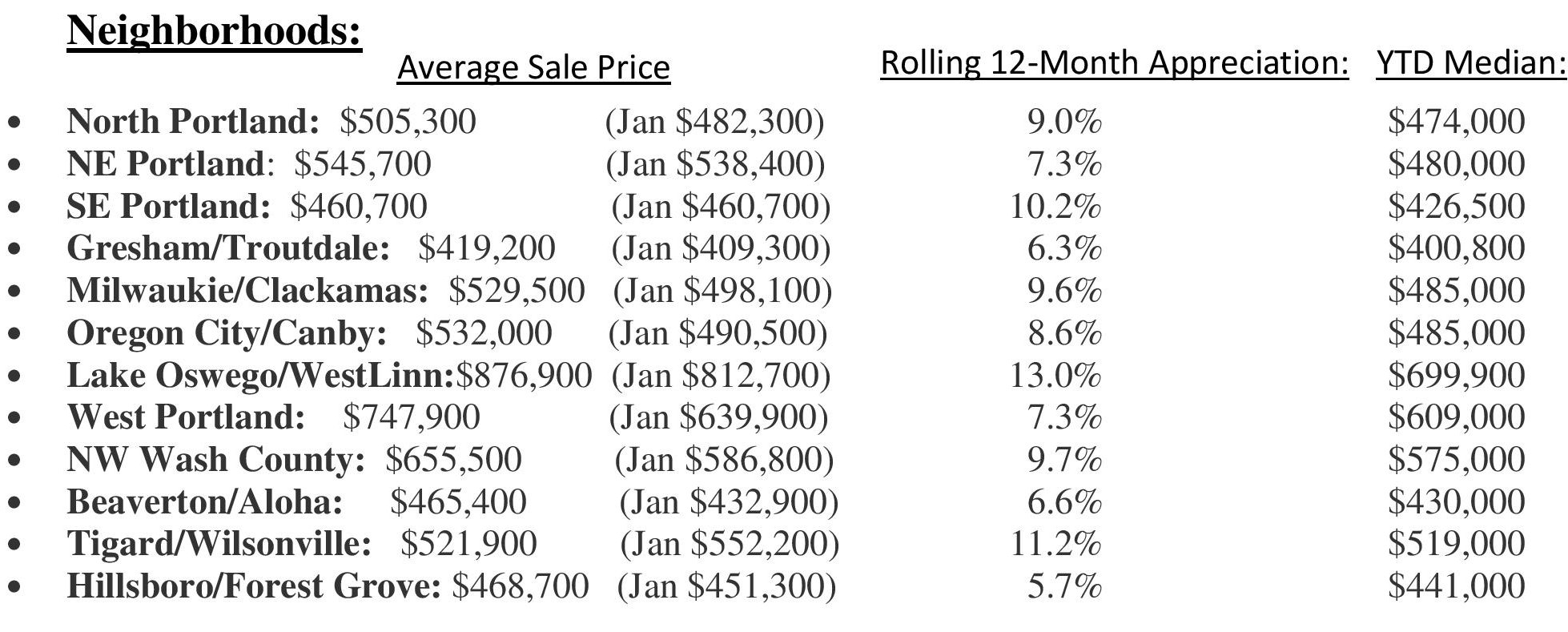
Task: Select NW Wash County label
Action: [216, 460]
